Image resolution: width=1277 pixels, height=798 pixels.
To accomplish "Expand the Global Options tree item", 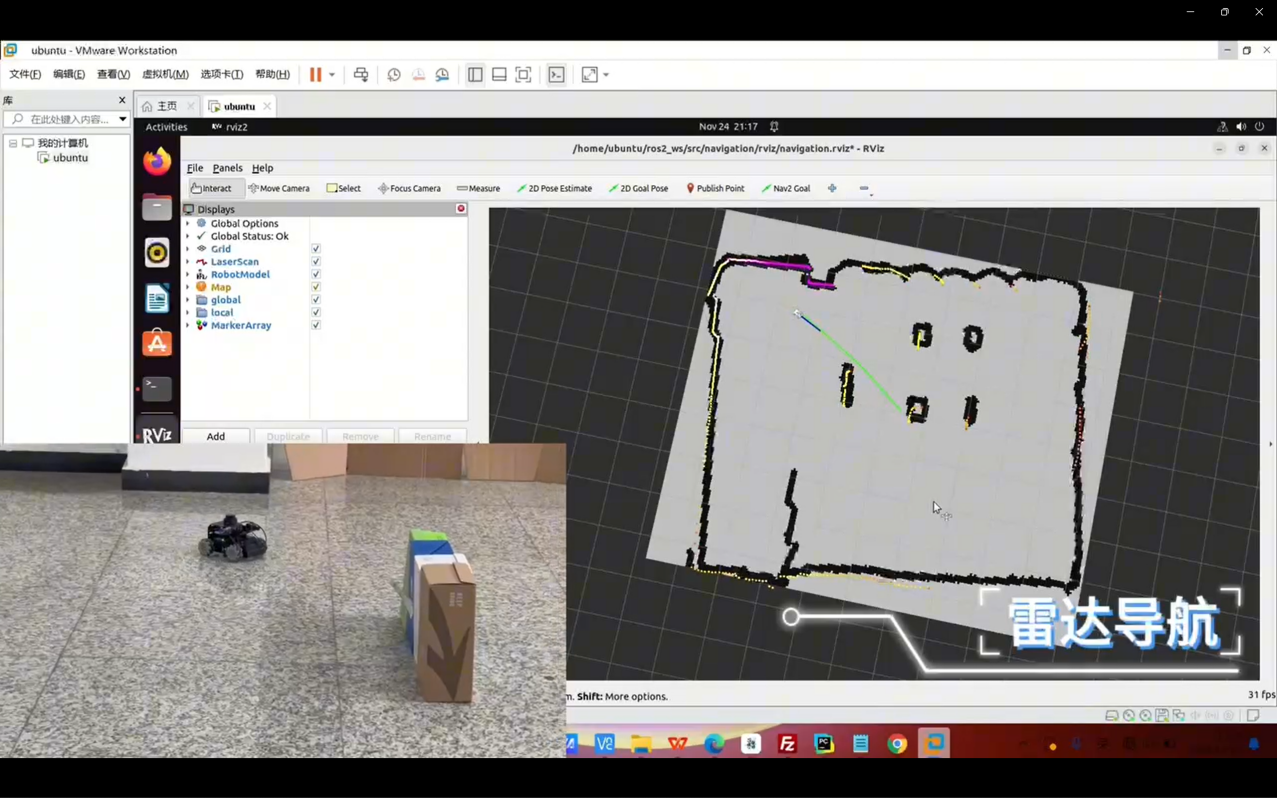I will click(x=188, y=224).
